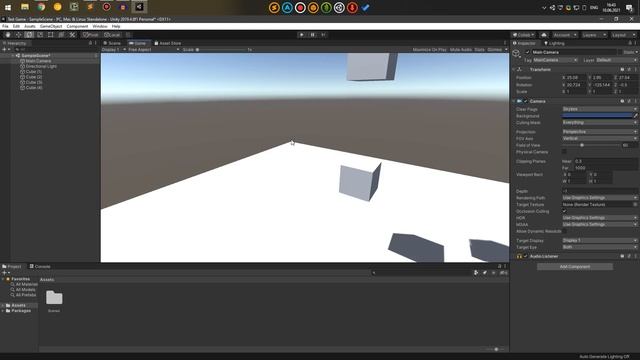This screenshot has height=360, width=640.
Task: Click the Add Component button
Action: tap(575, 267)
